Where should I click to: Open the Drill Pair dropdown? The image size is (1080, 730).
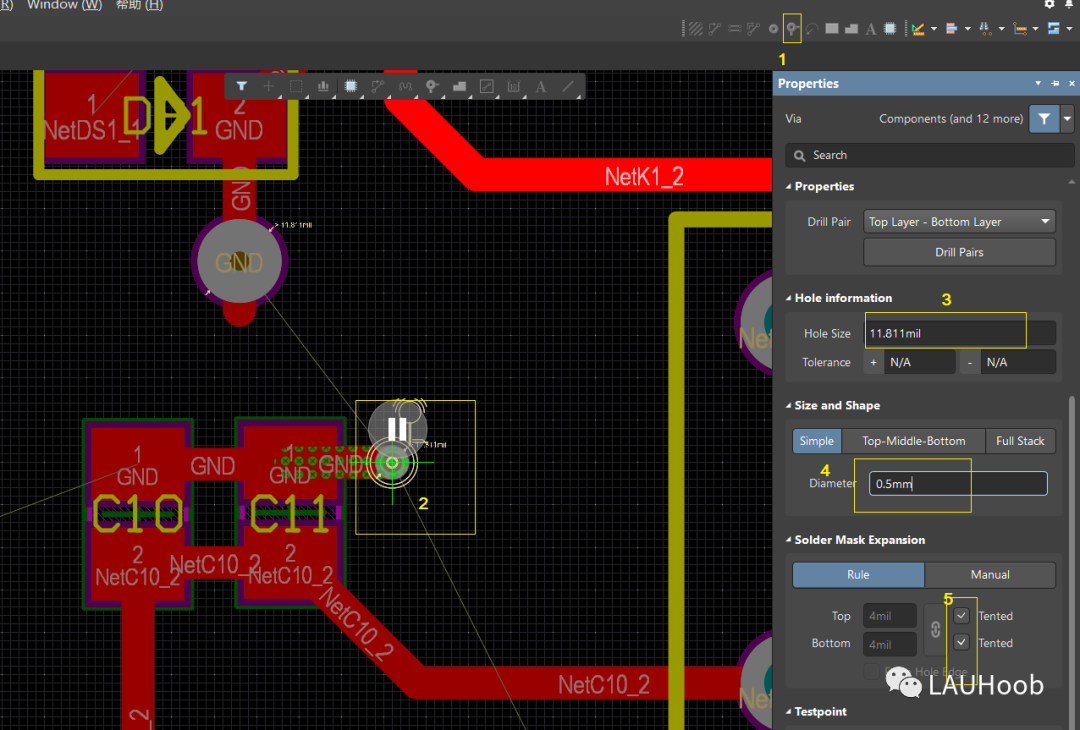point(959,222)
